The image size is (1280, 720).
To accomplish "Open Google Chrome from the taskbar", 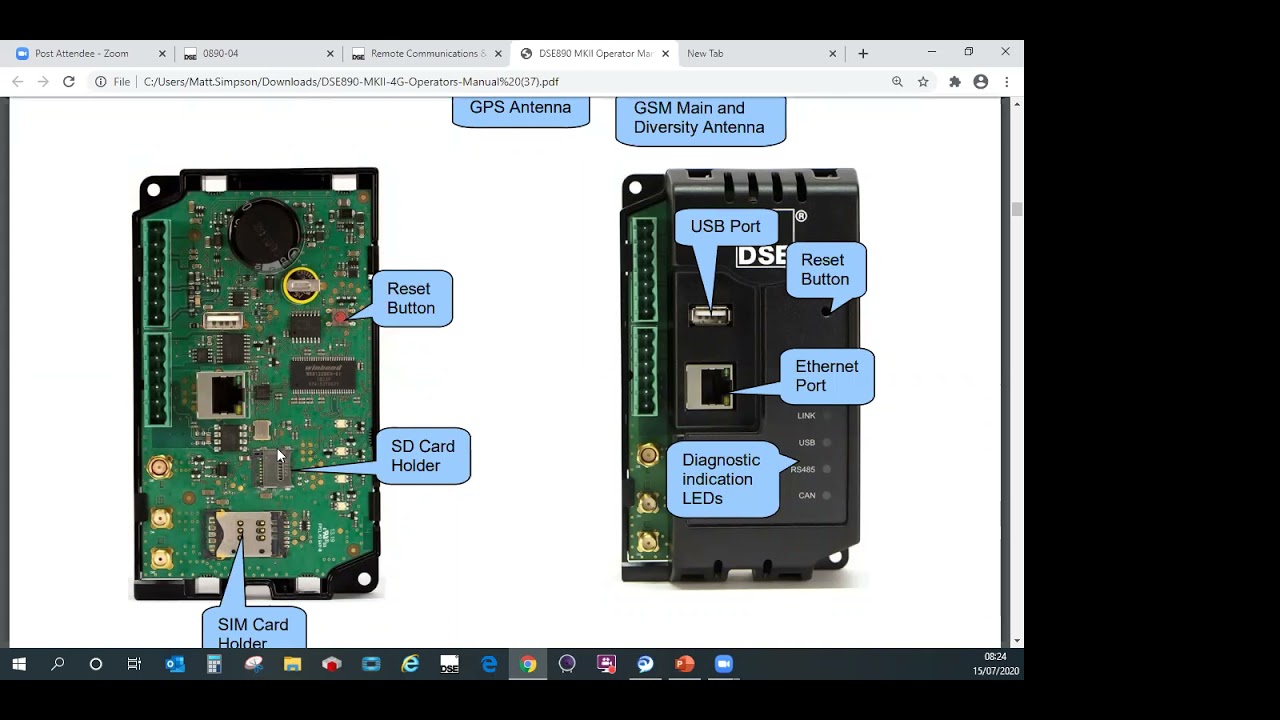I will point(528,664).
